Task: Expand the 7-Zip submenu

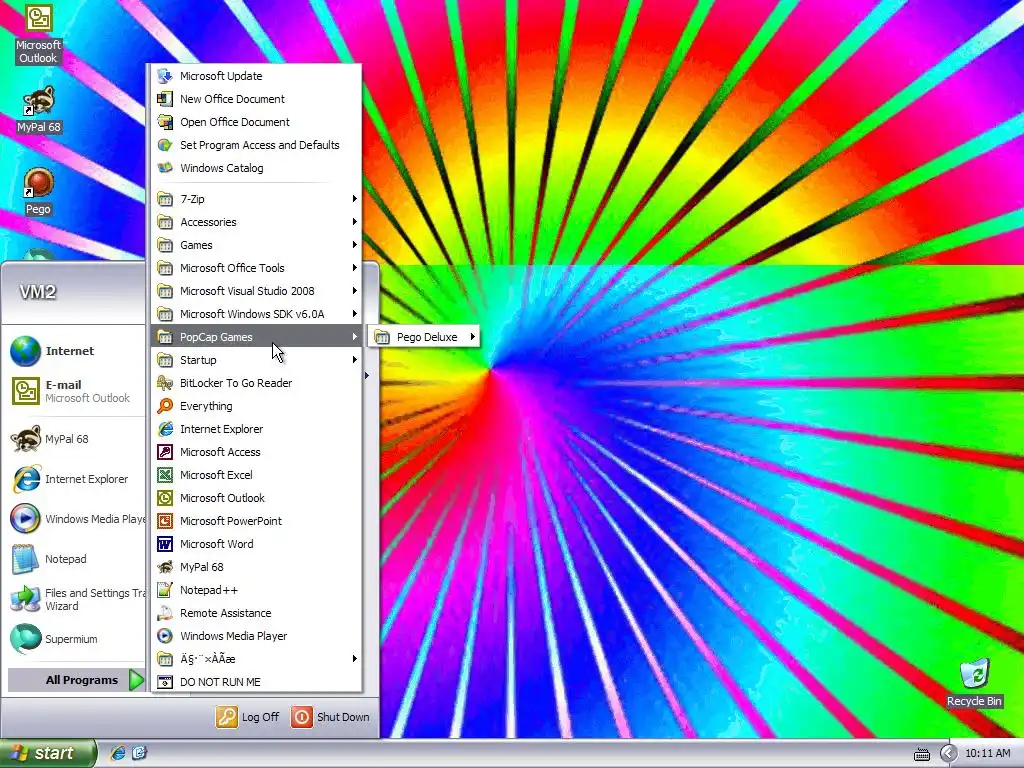Action: (x=255, y=199)
